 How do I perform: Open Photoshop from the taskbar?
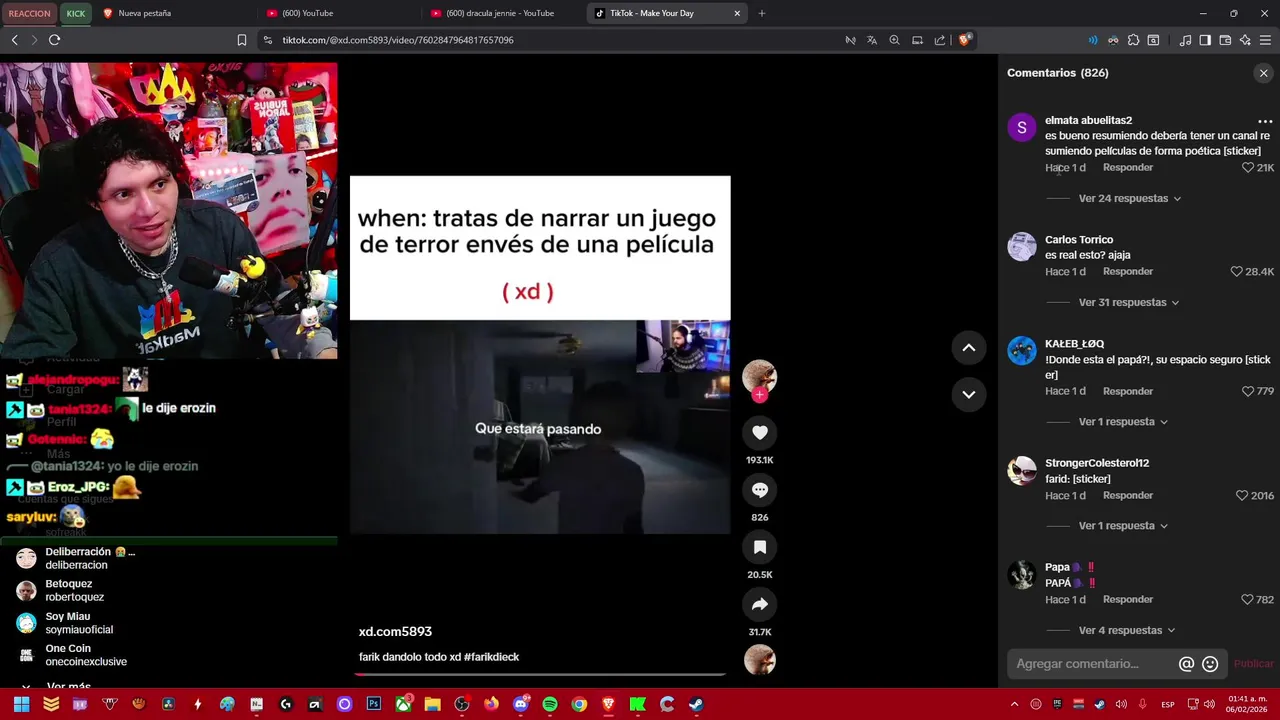coord(374,704)
